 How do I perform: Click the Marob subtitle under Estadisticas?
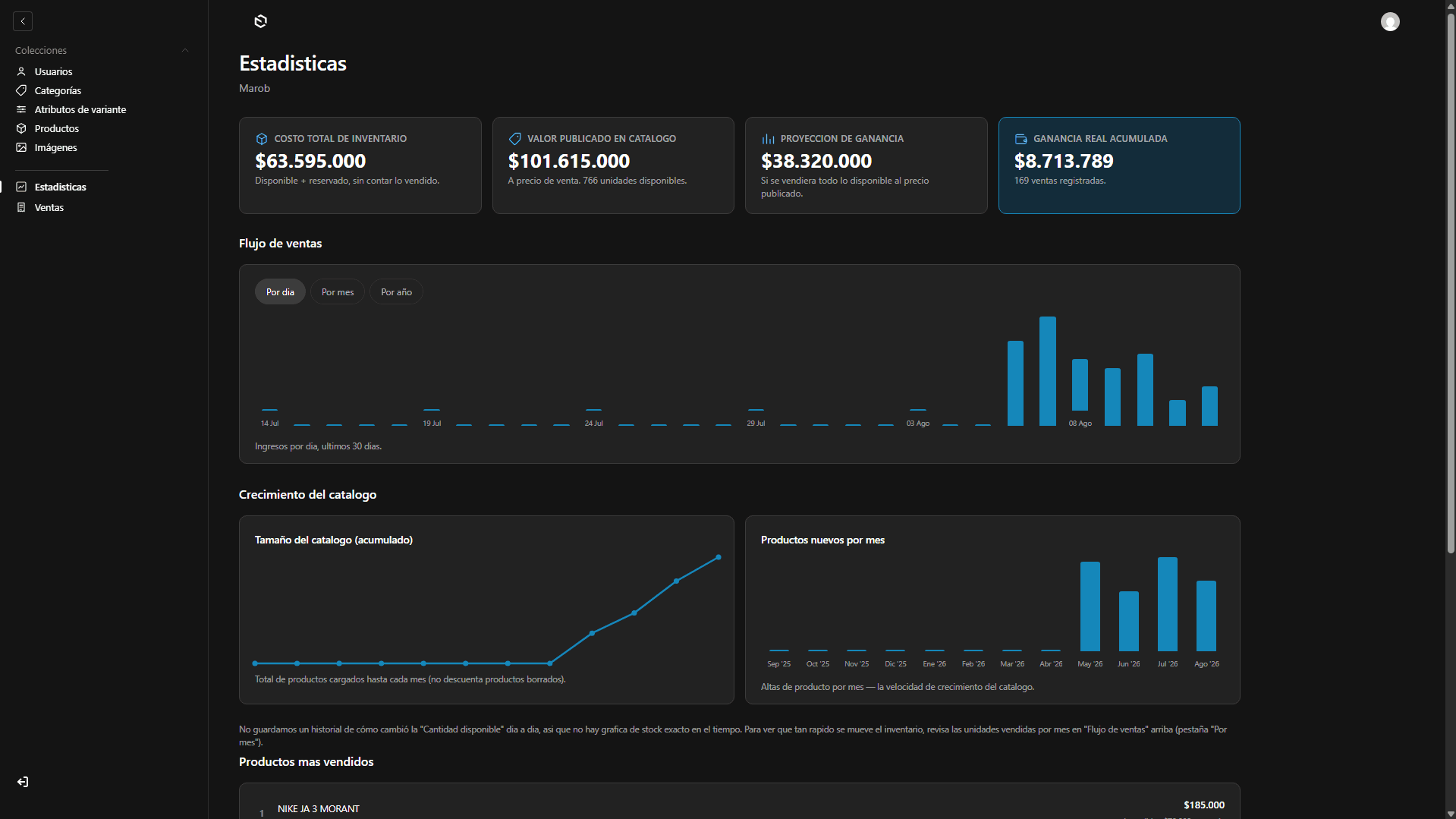point(255,88)
